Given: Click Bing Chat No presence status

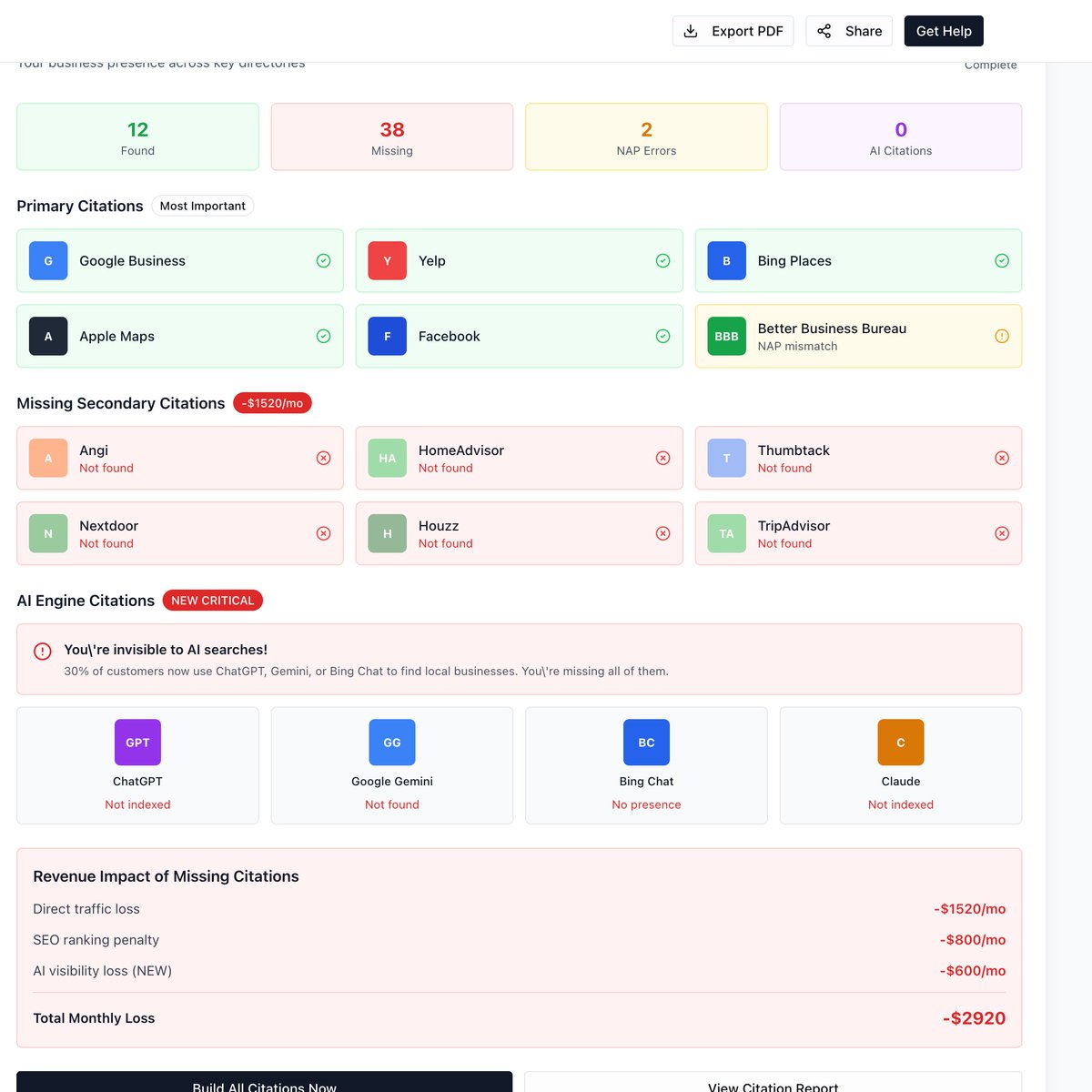Looking at the screenshot, I should [646, 804].
